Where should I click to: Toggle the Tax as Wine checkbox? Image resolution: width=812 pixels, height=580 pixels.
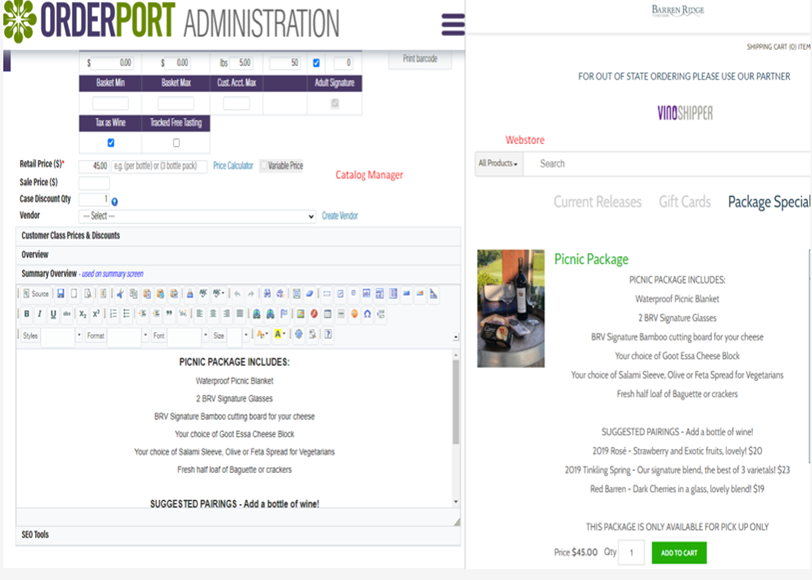(x=111, y=142)
